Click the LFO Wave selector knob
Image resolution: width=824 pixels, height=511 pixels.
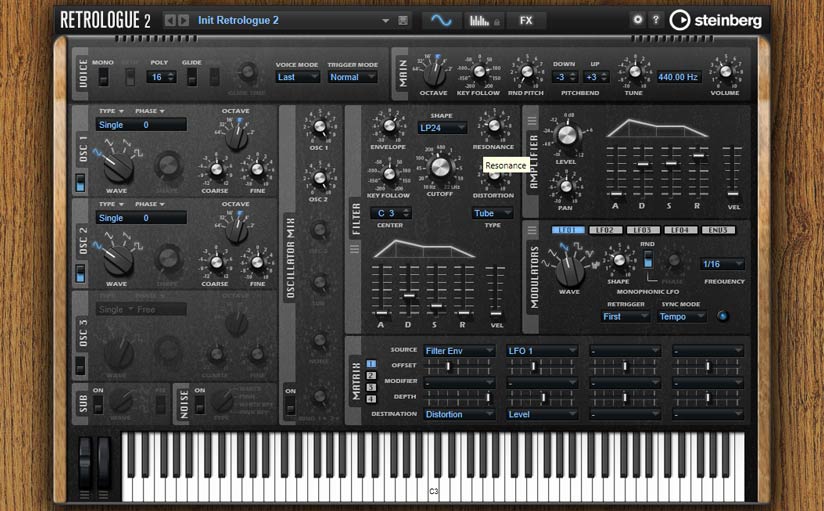coord(570,270)
